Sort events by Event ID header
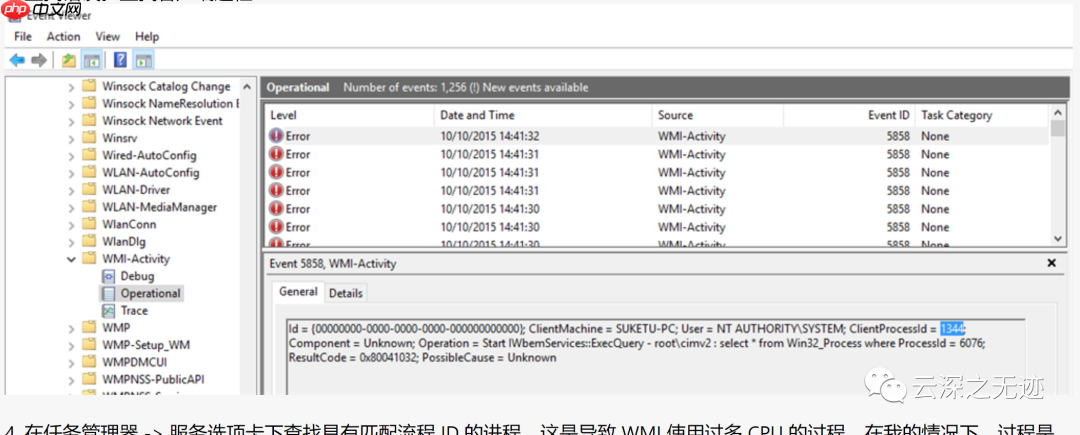Viewport: 1080px width, 435px height. tap(849, 116)
